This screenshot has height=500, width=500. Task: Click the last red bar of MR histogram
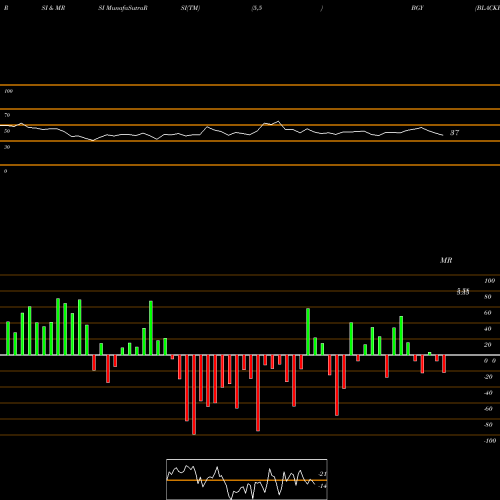coord(444,364)
